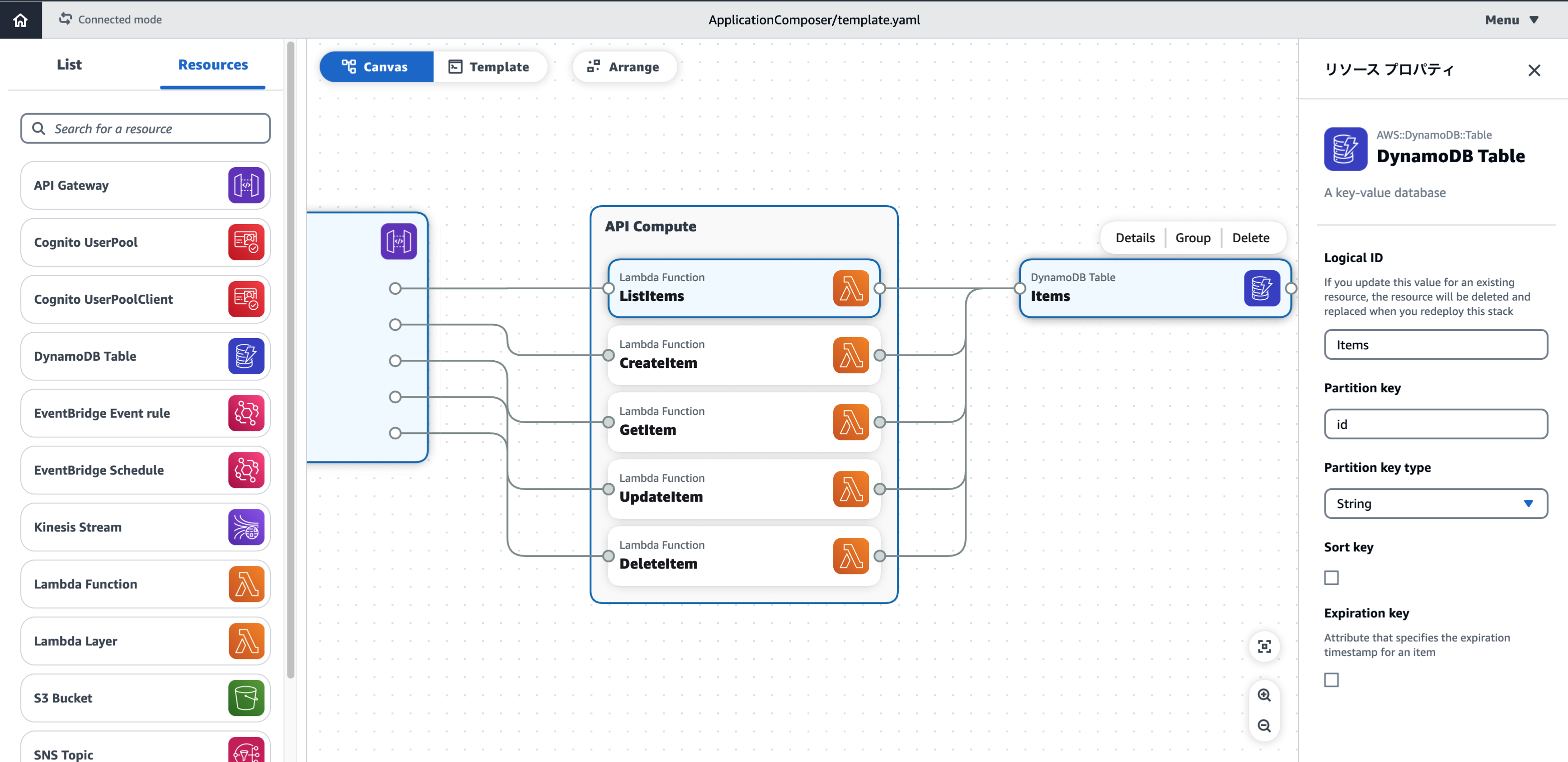Switch to the List tab
The width and height of the screenshot is (1568, 762).
pyautogui.click(x=69, y=65)
